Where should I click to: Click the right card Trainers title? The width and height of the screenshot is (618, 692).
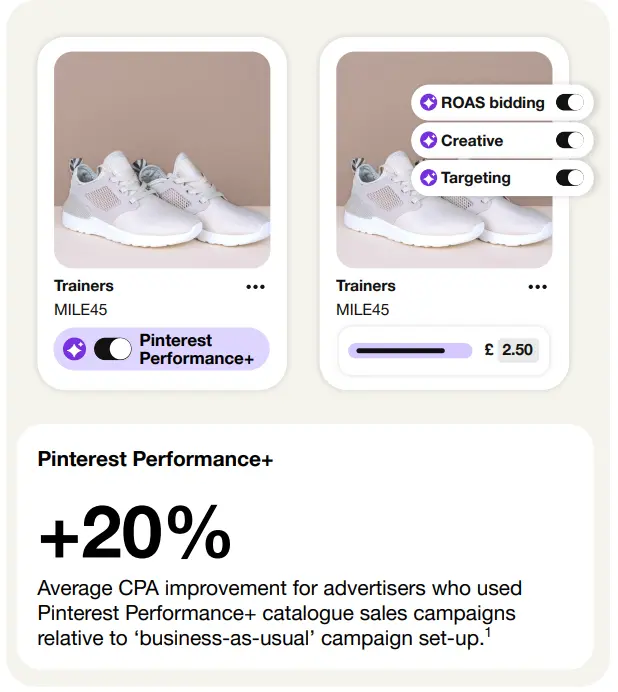(x=366, y=286)
